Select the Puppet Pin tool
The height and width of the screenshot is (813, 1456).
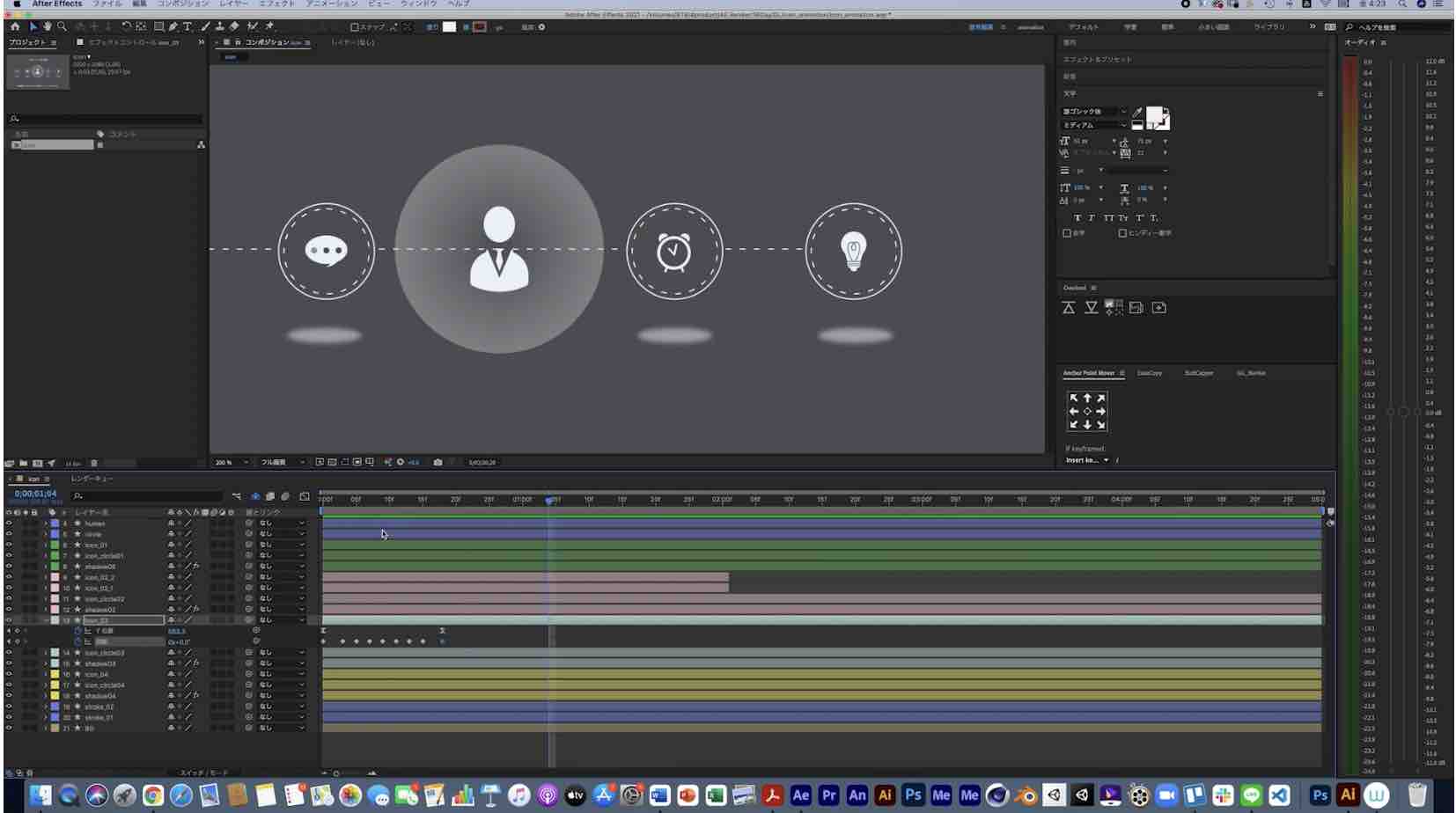pos(269,26)
